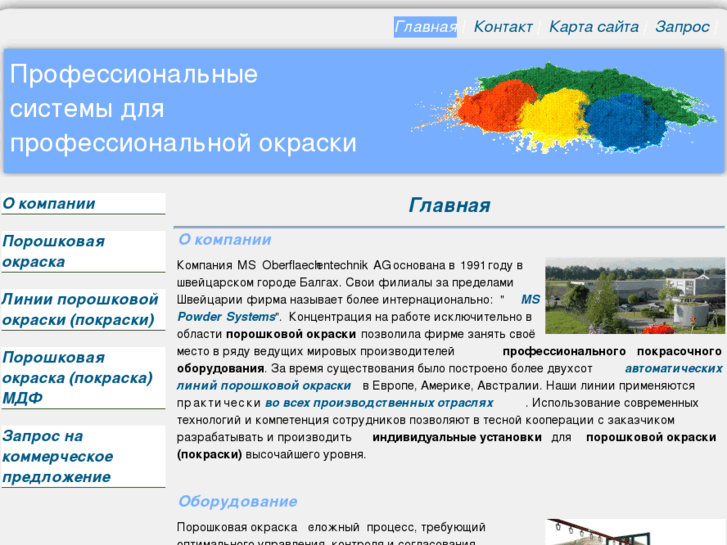This screenshot has width=727, height=545.
Task: Click the equipment photo beside Оборудование
Action: pyautogui.click(x=635, y=532)
